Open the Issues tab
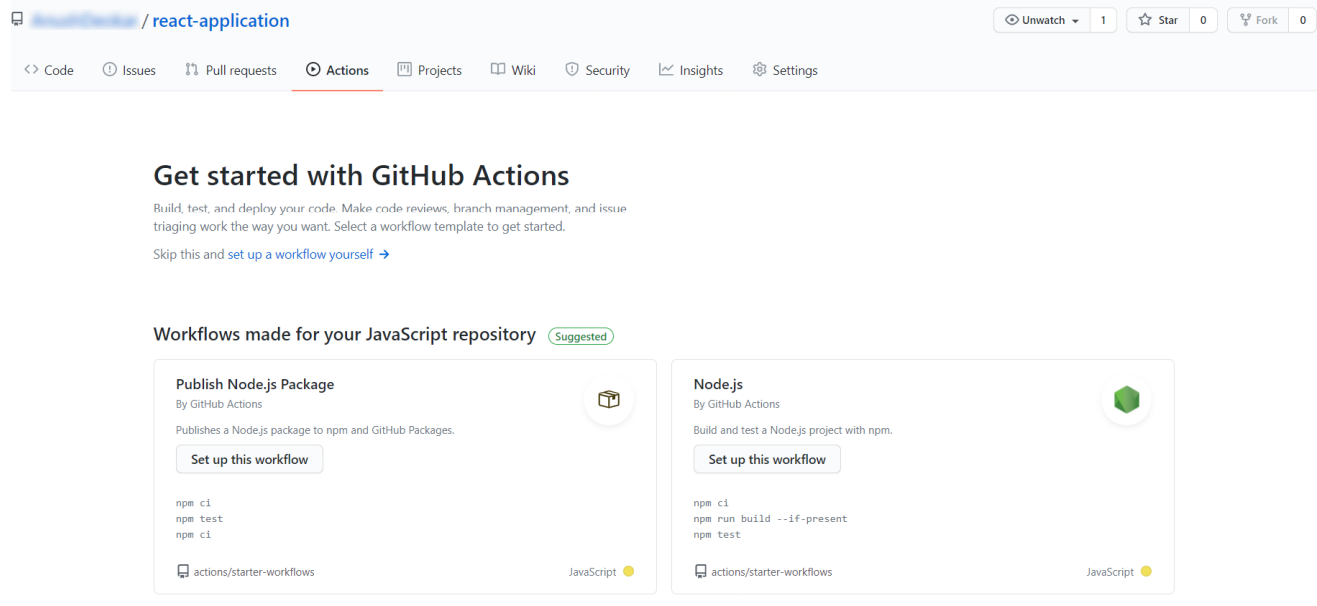The width and height of the screenshot is (1317, 606). coord(129,70)
